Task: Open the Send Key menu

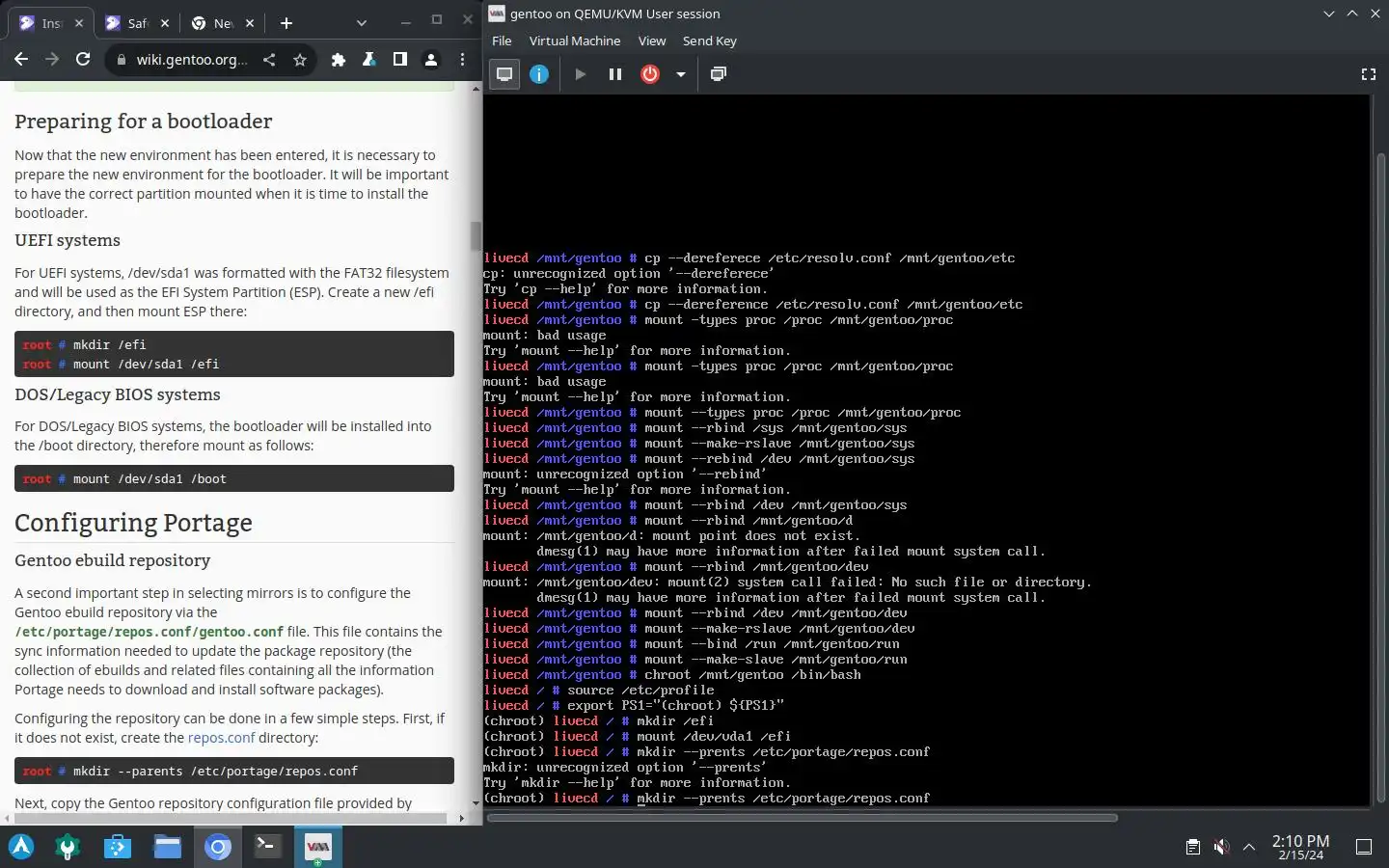Action: click(710, 41)
